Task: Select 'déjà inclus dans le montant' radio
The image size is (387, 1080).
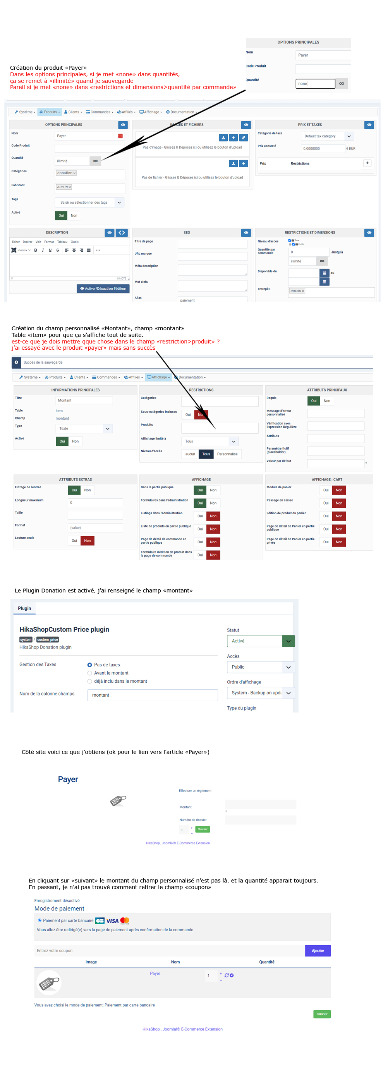Action: point(89,681)
